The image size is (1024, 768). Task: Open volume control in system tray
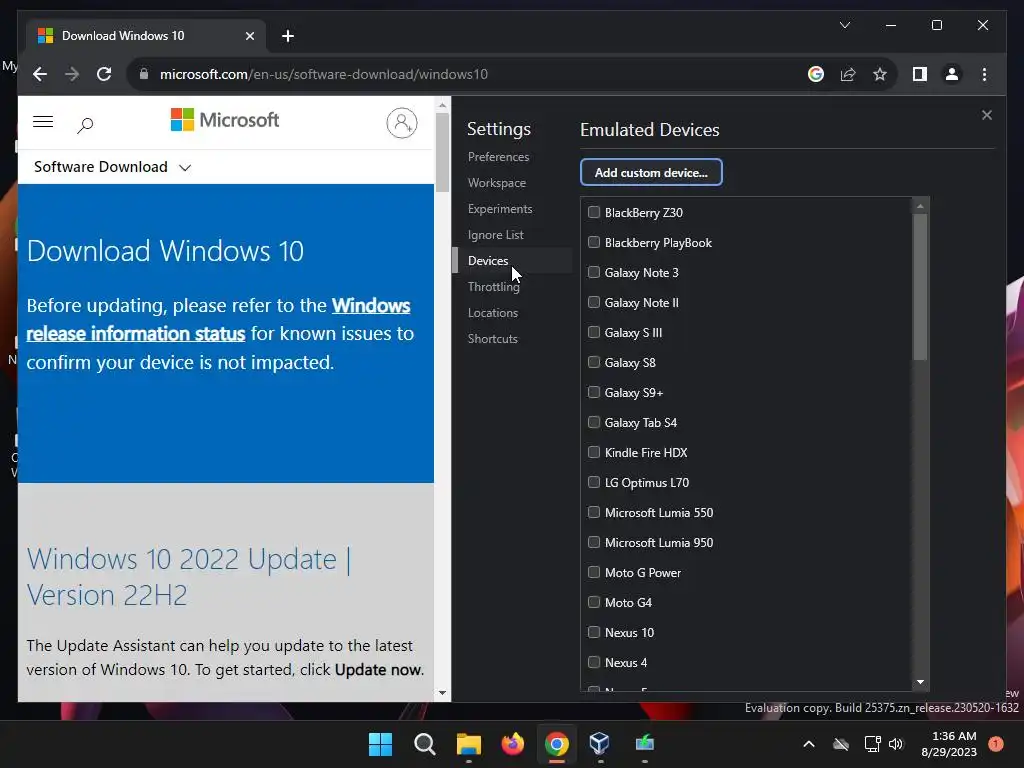[x=896, y=744]
